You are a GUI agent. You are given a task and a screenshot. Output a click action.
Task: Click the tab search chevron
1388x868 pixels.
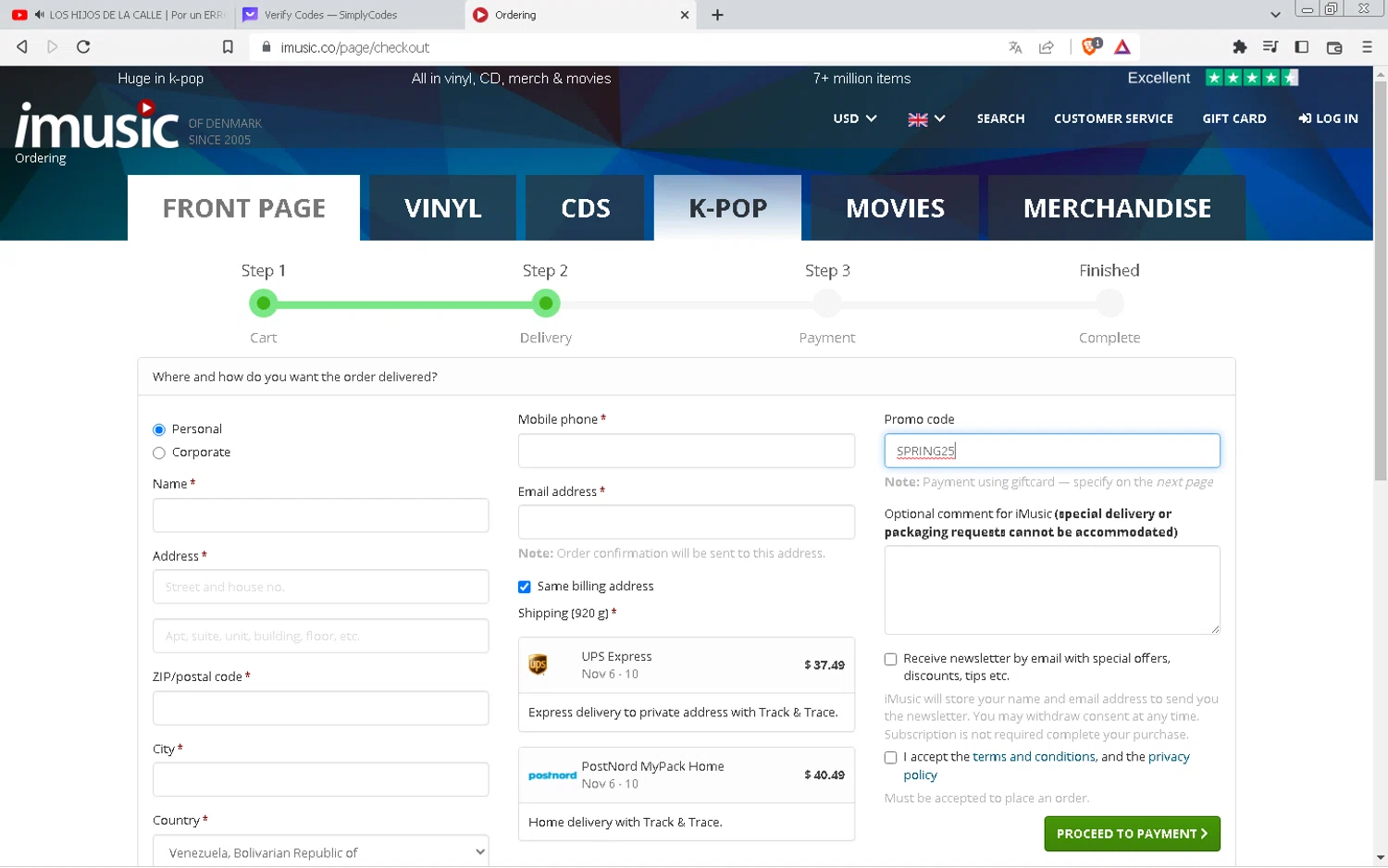tap(1275, 15)
